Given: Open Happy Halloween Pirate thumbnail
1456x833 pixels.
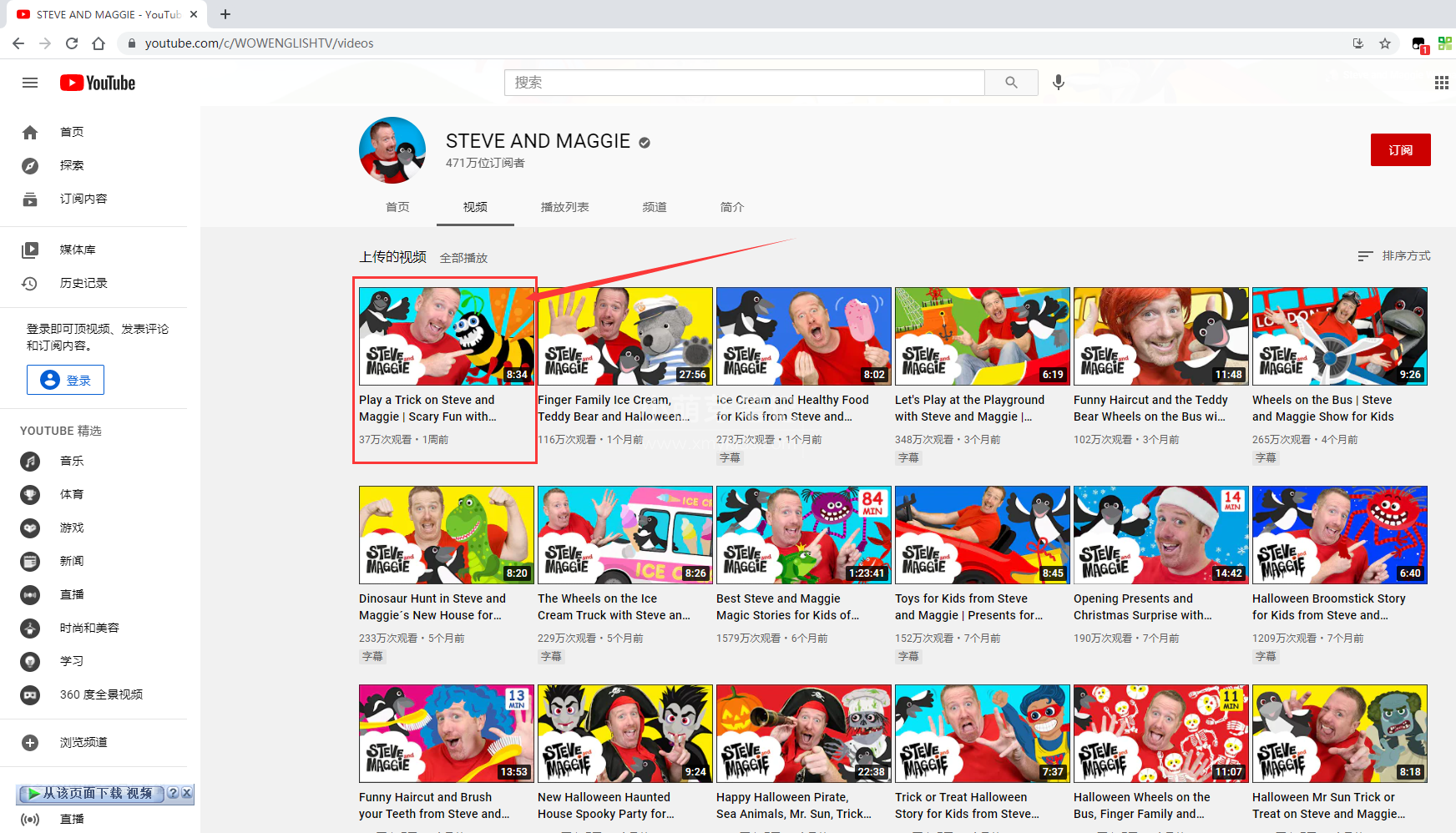Looking at the screenshot, I should click(x=804, y=734).
